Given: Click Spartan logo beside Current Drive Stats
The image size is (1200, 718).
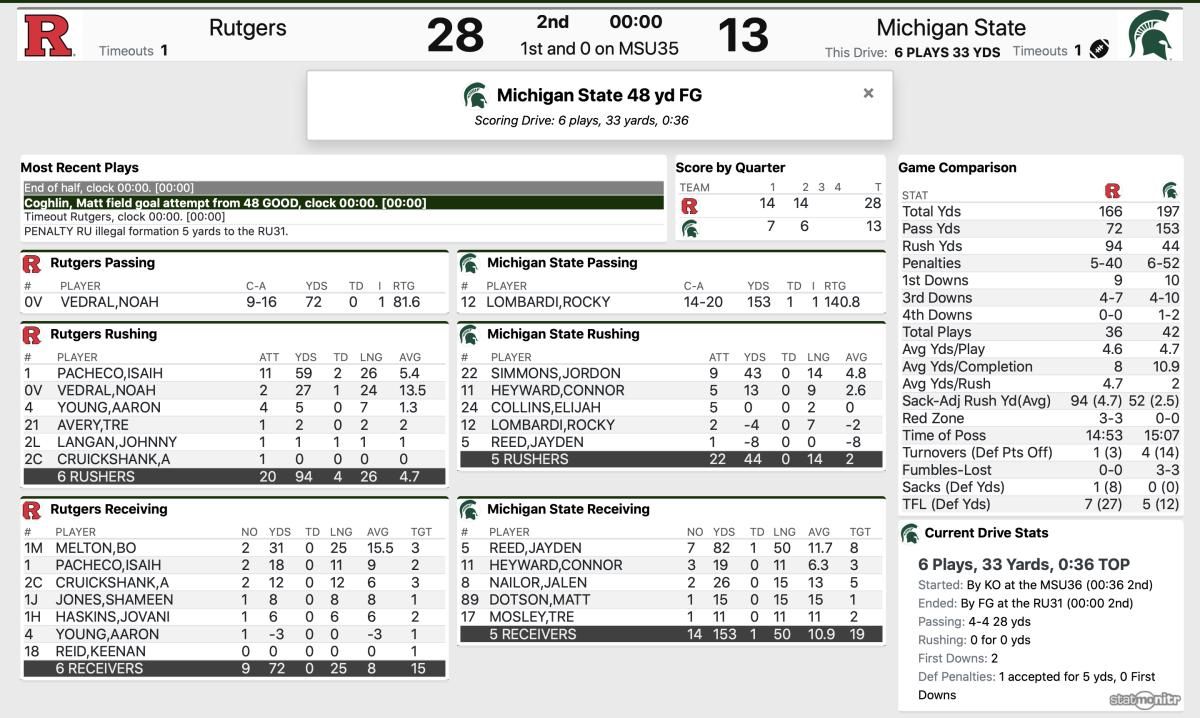Looking at the screenshot, I should [x=909, y=533].
